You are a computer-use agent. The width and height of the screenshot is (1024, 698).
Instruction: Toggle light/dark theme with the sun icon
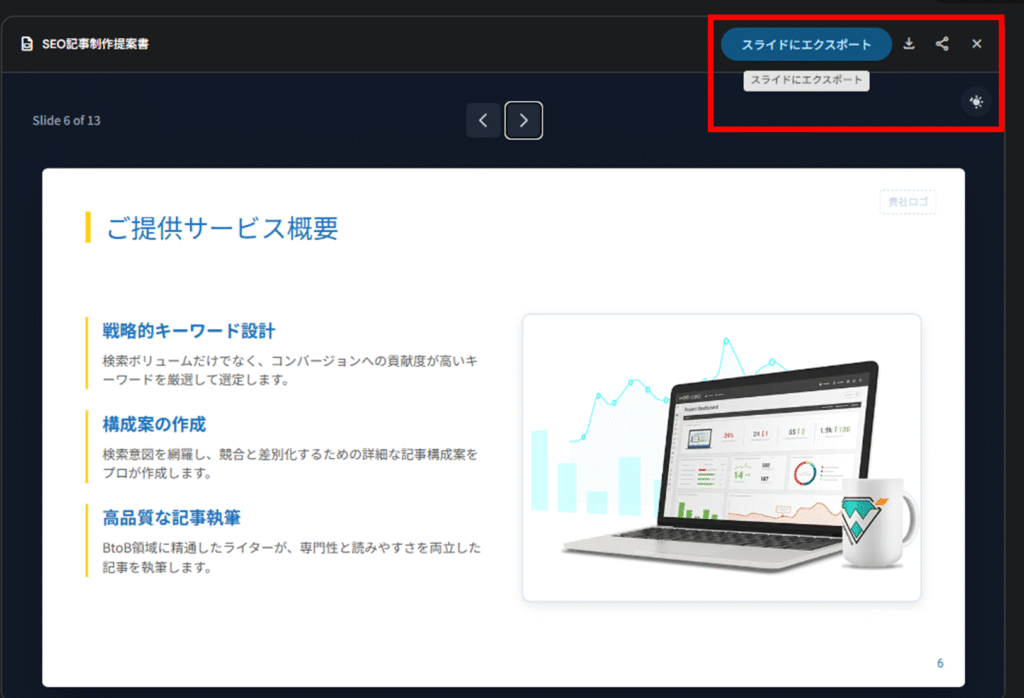pos(976,102)
